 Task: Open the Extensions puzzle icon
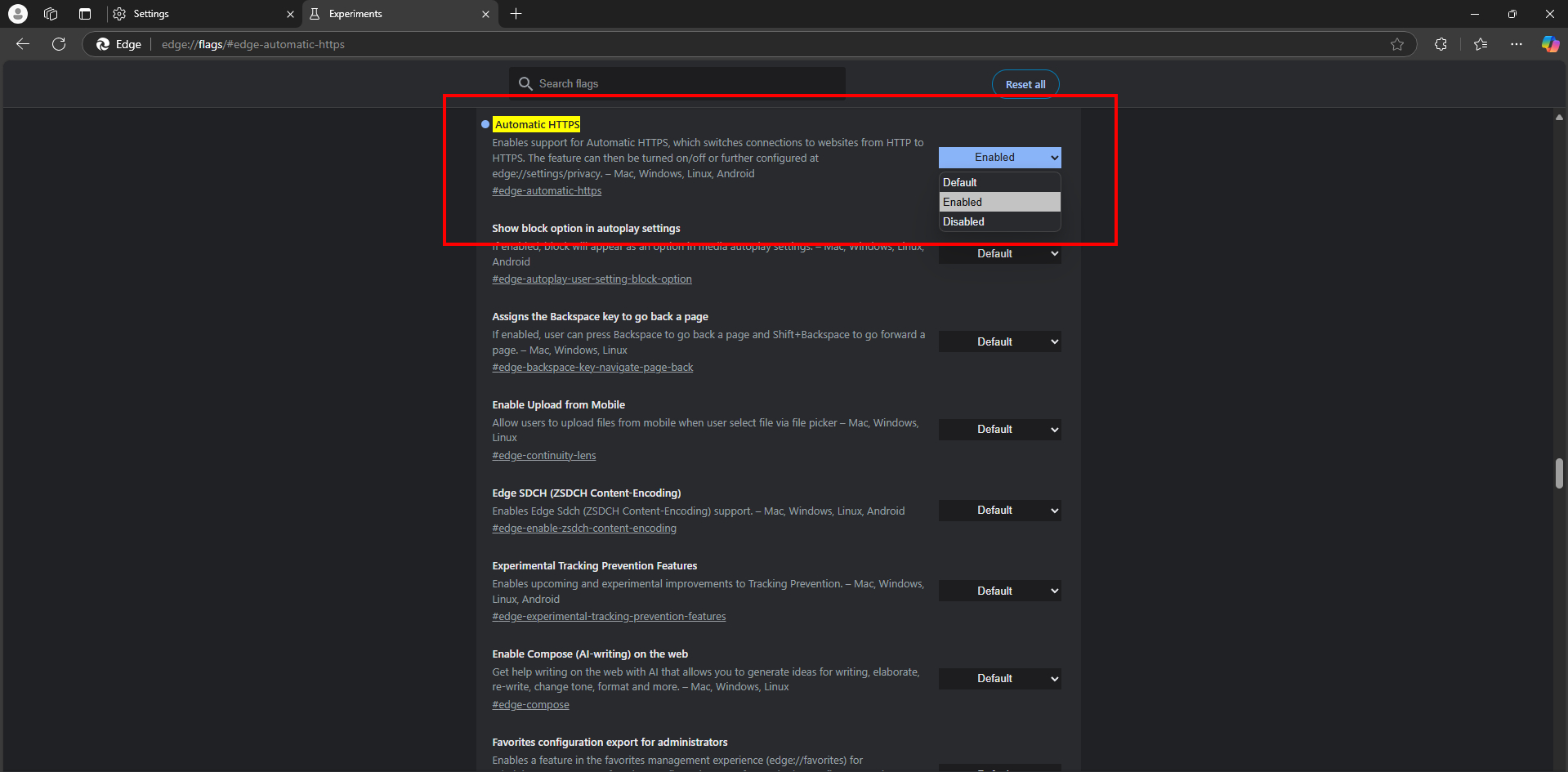pyautogui.click(x=1441, y=44)
